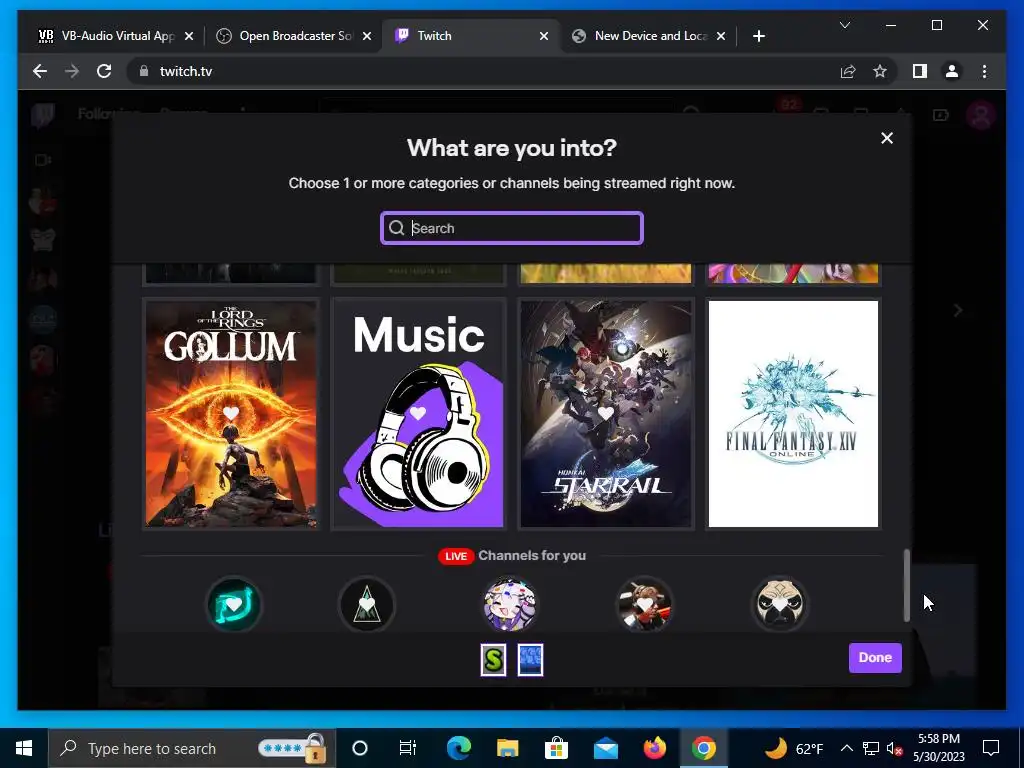Follow the channel with red-haired person avatar

pyautogui.click(x=645, y=604)
